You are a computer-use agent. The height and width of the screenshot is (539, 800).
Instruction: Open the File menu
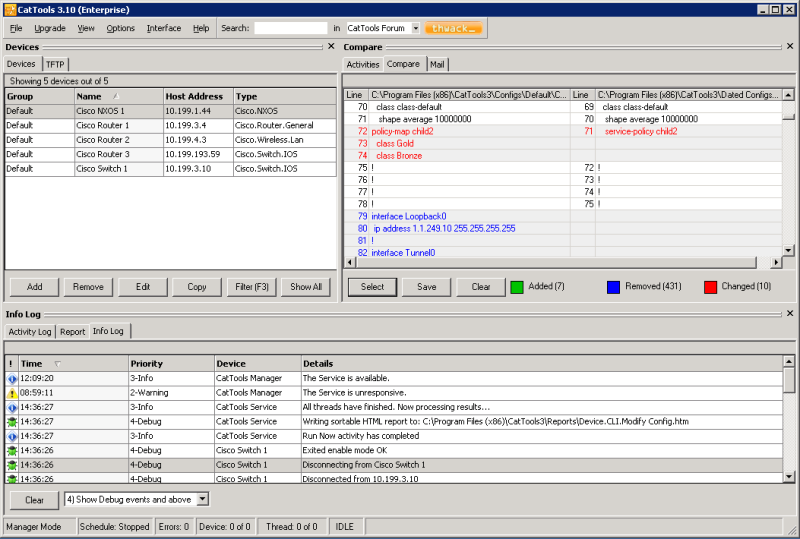click(x=16, y=28)
